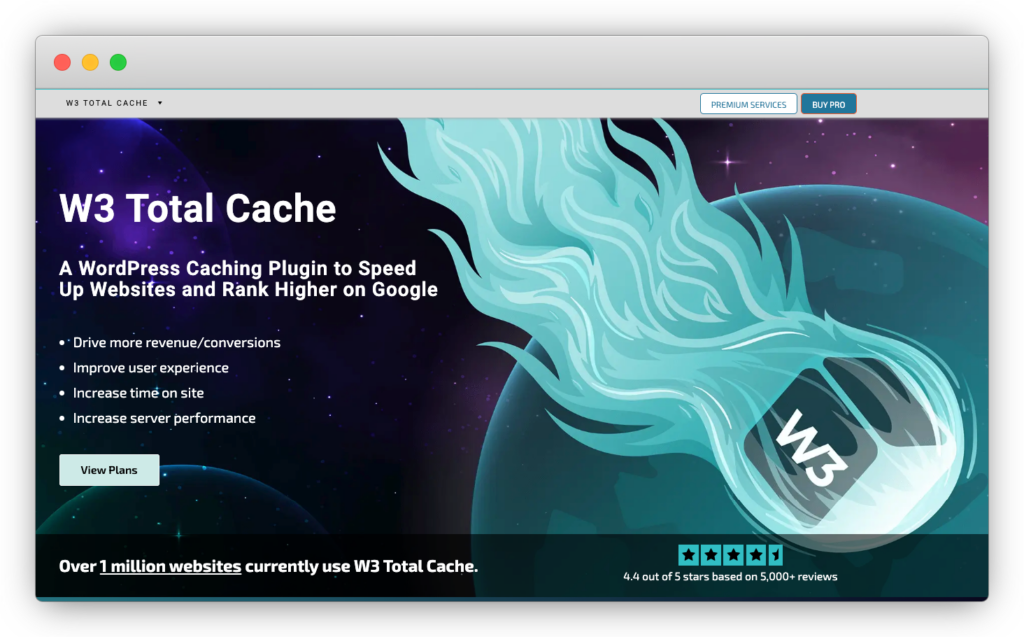The image size is (1024, 637).
Task: Click the WordPress Caching Plugin subheading
Action: click(248, 279)
